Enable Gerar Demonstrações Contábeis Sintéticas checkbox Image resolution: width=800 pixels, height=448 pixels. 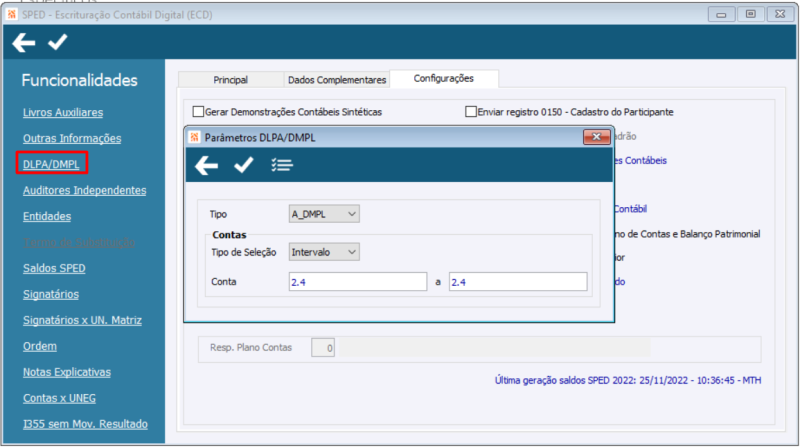[198, 111]
